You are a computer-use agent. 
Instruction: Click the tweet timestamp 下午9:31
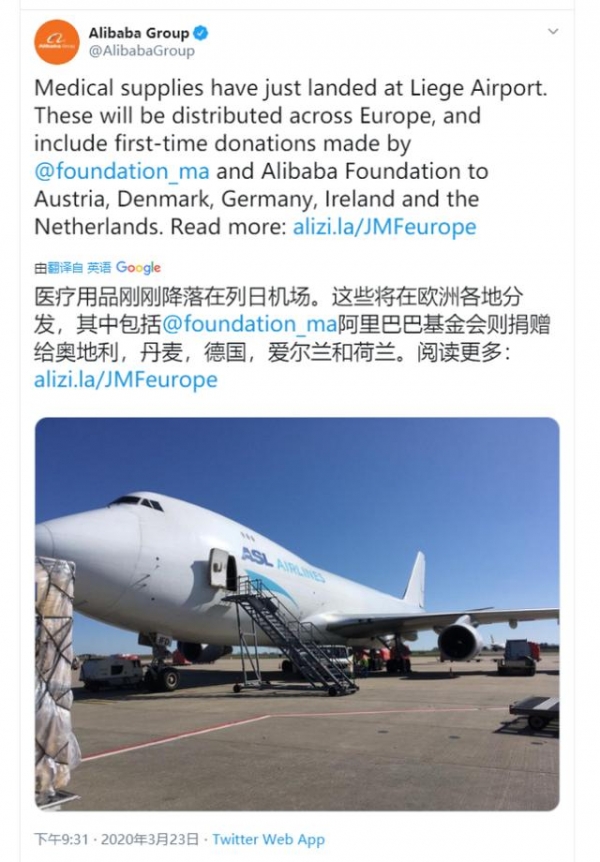pos(61,839)
